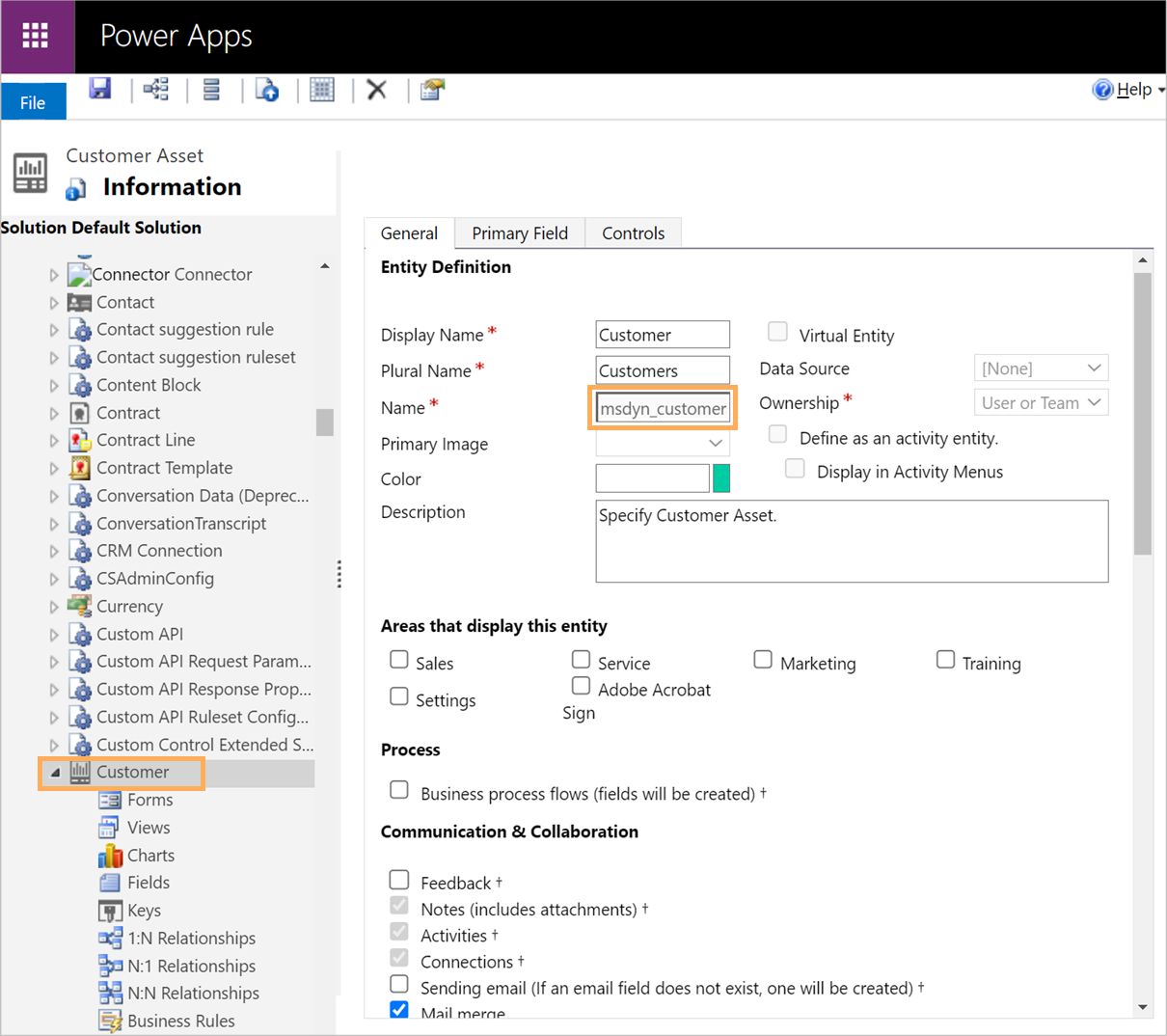Image resolution: width=1167 pixels, height=1036 pixels.
Task: Click the Currency entity icon in tree
Action: pos(79,606)
